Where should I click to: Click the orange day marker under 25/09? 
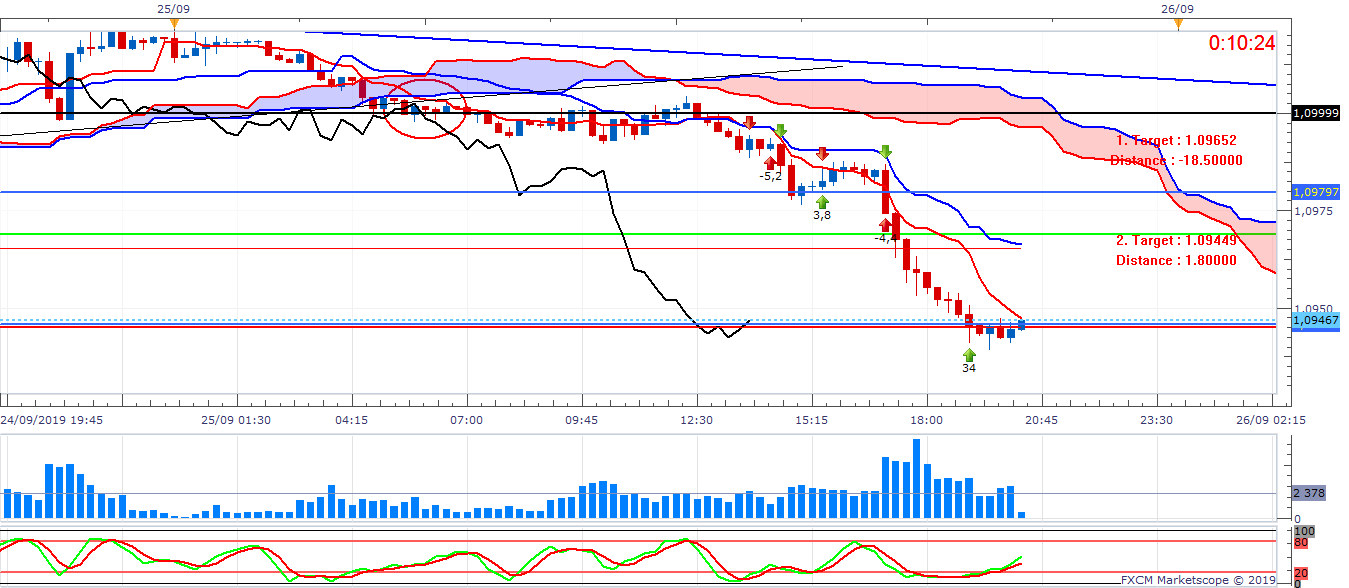pyautogui.click(x=174, y=22)
